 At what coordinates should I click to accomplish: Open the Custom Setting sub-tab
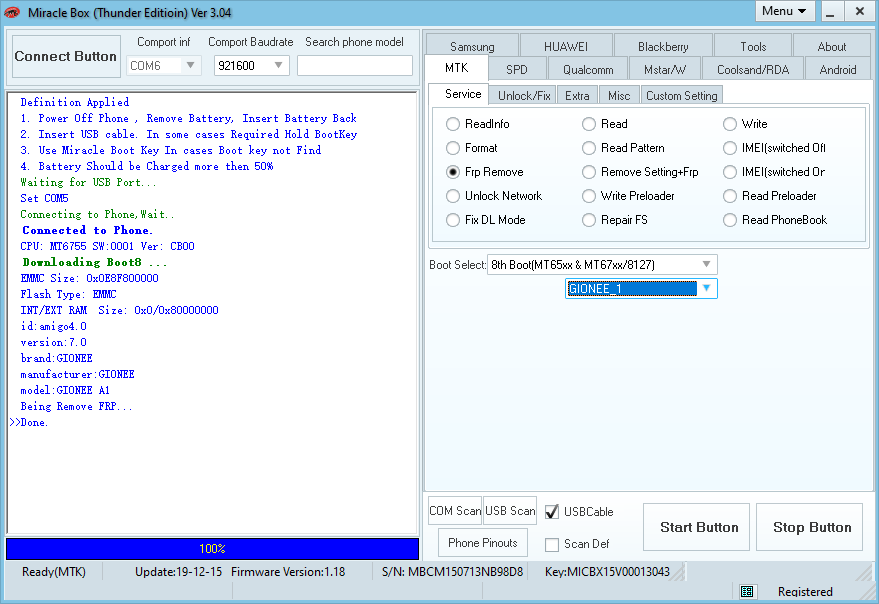pos(681,95)
